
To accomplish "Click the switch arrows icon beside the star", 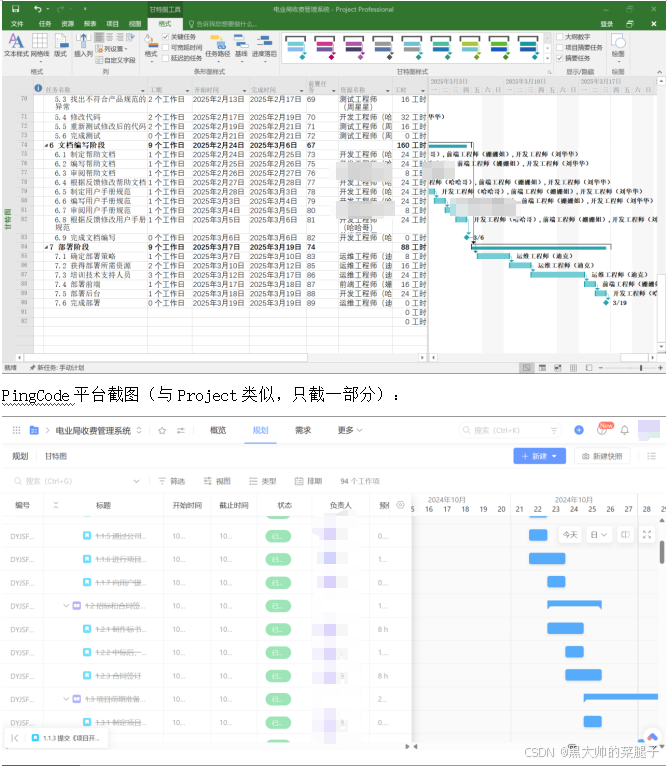I will click(180, 430).
